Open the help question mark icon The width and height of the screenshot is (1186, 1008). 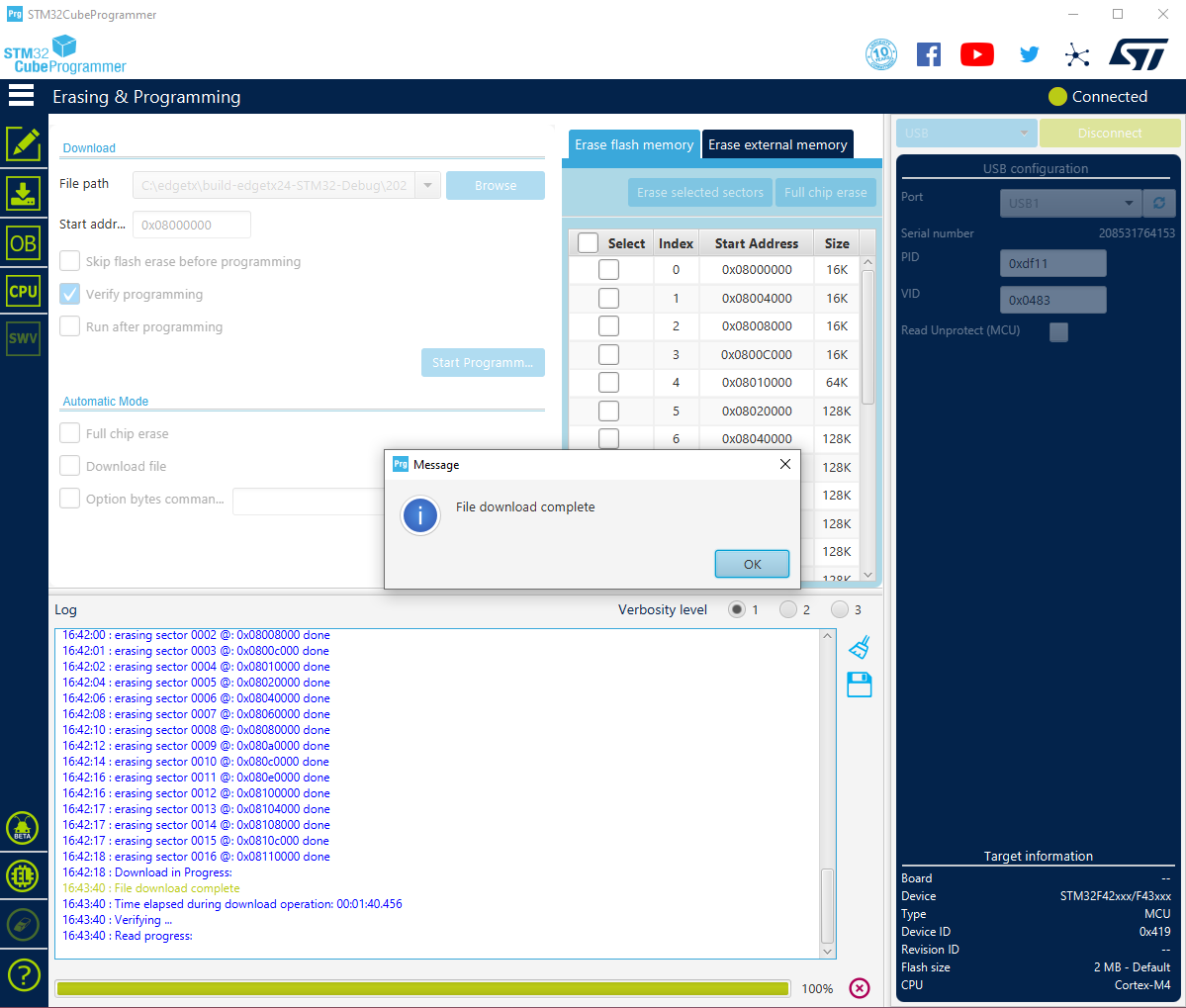pyautogui.click(x=23, y=975)
